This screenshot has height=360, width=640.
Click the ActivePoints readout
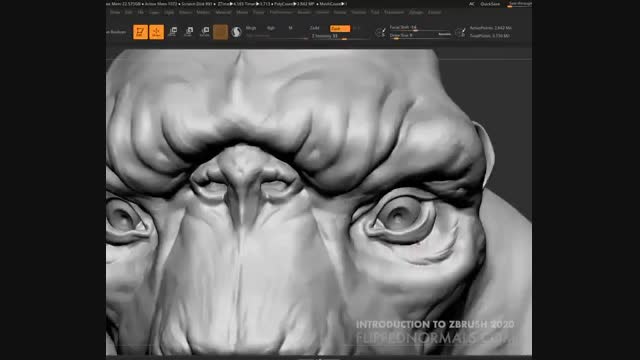tap(491, 28)
